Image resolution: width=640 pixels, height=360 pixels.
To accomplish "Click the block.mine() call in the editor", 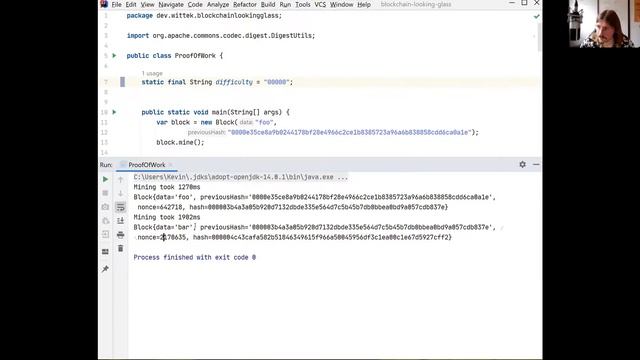I will pyautogui.click(x=180, y=142).
